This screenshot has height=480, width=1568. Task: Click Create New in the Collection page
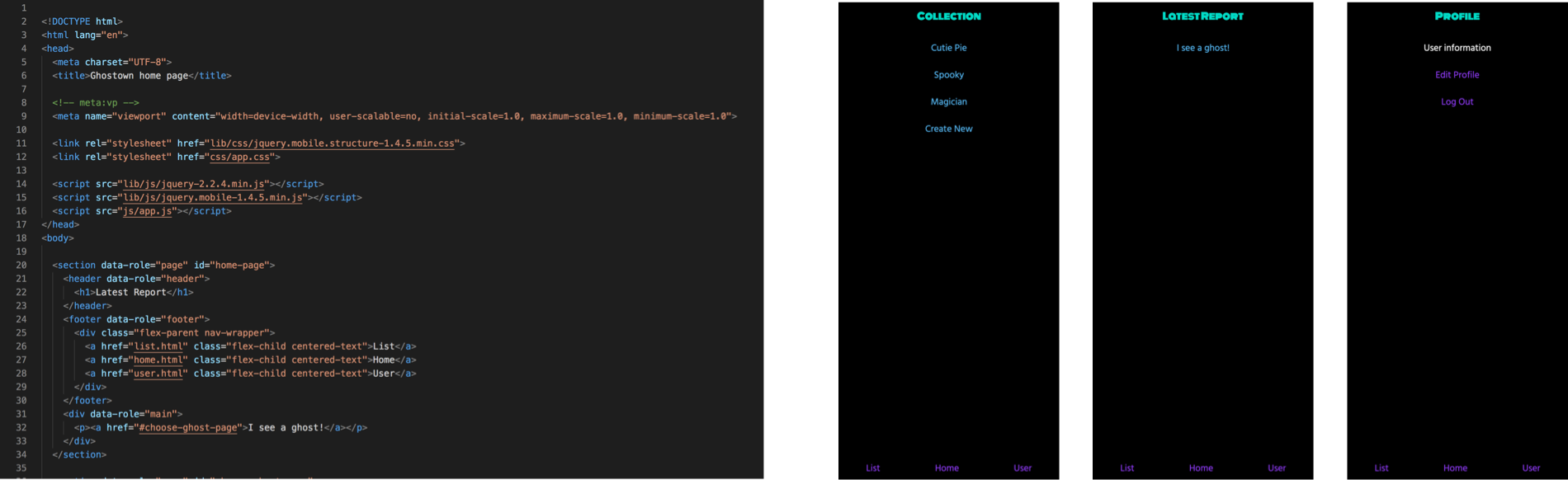coord(948,129)
